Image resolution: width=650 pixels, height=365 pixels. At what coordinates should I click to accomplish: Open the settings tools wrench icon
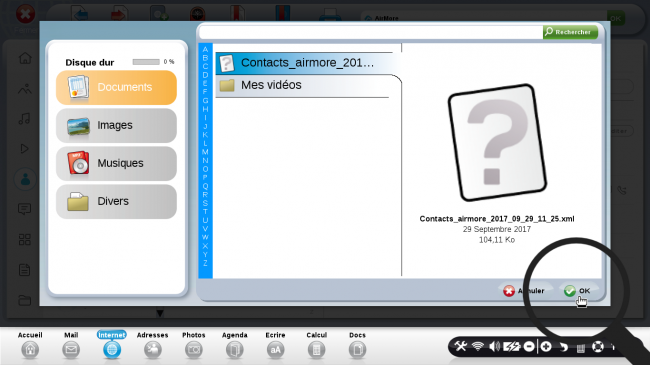pyautogui.click(x=461, y=346)
